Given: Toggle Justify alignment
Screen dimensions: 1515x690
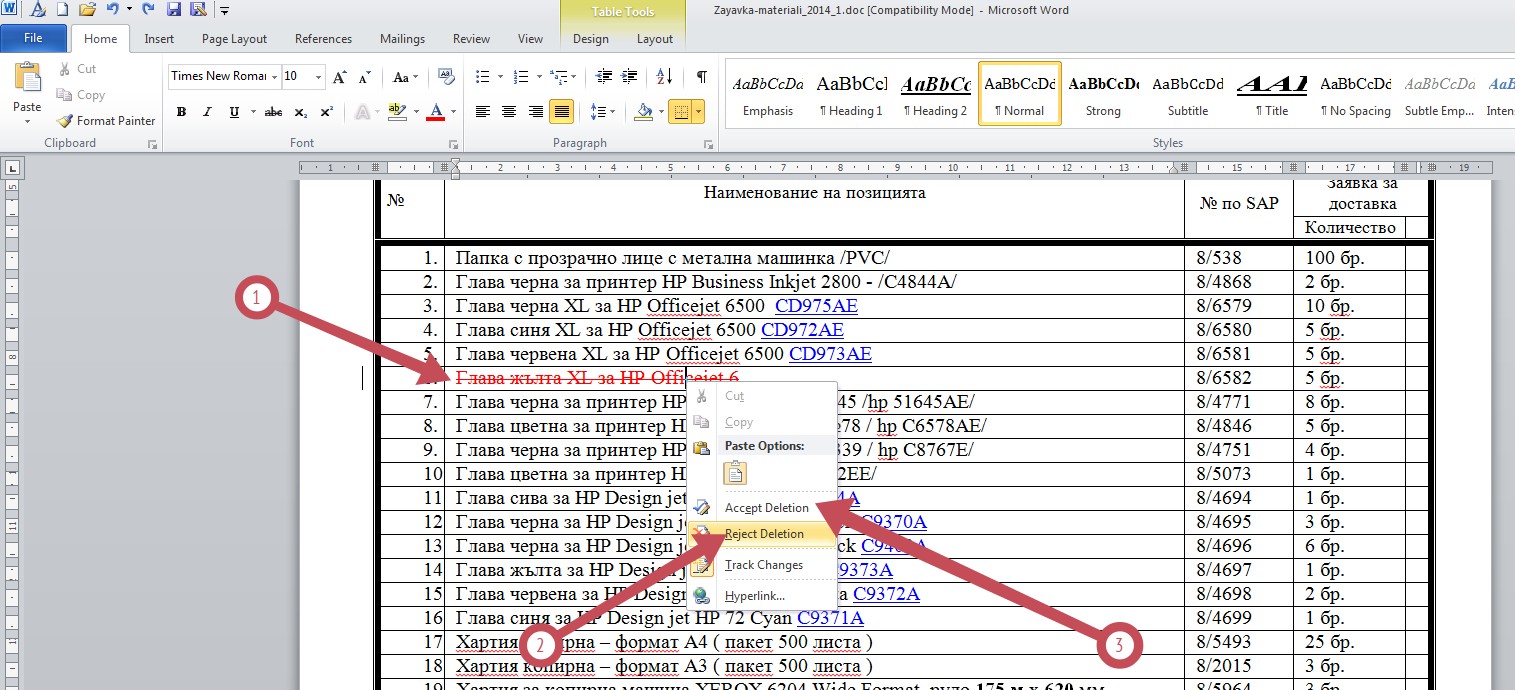Looking at the screenshot, I should coord(561,112).
